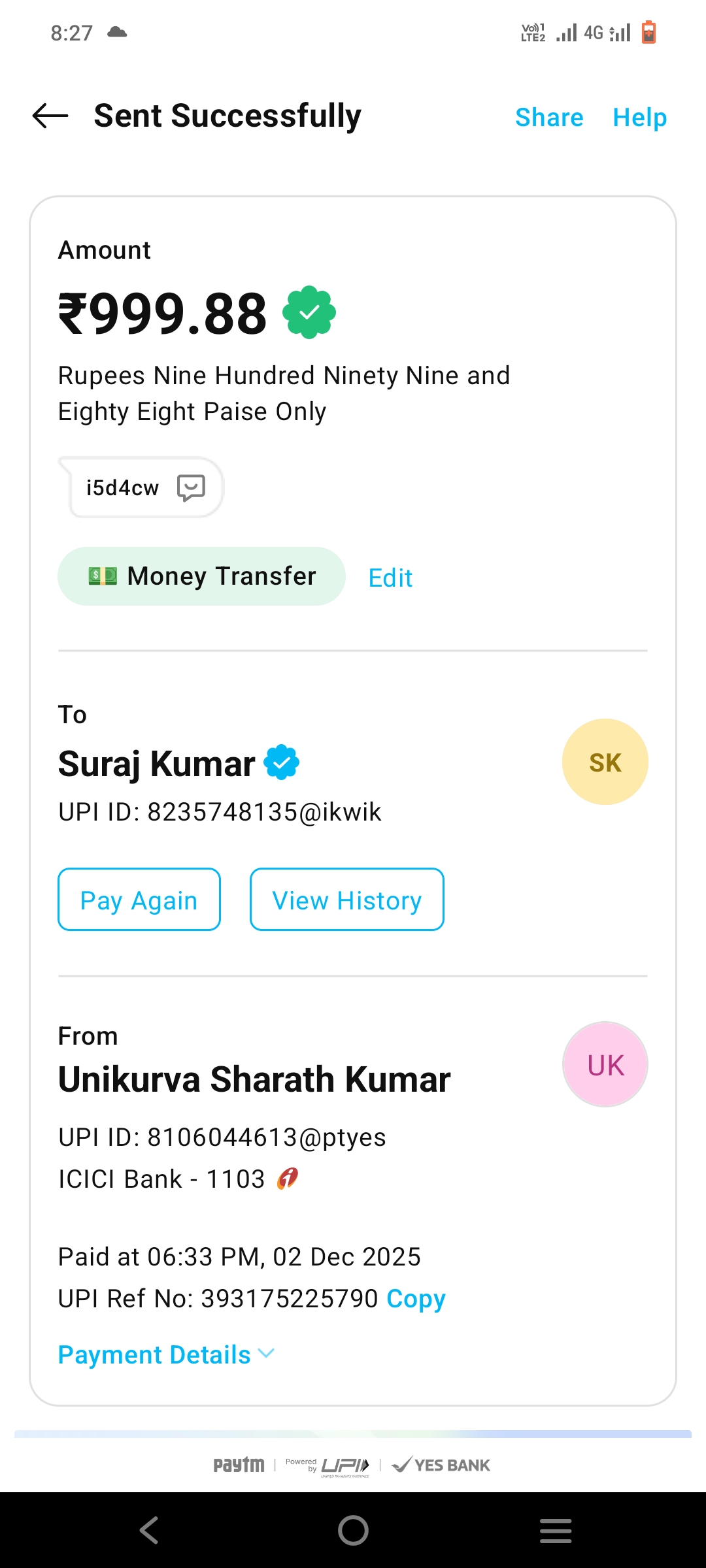Select the Money Transfer category tag
706x1568 pixels.
tap(201, 576)
